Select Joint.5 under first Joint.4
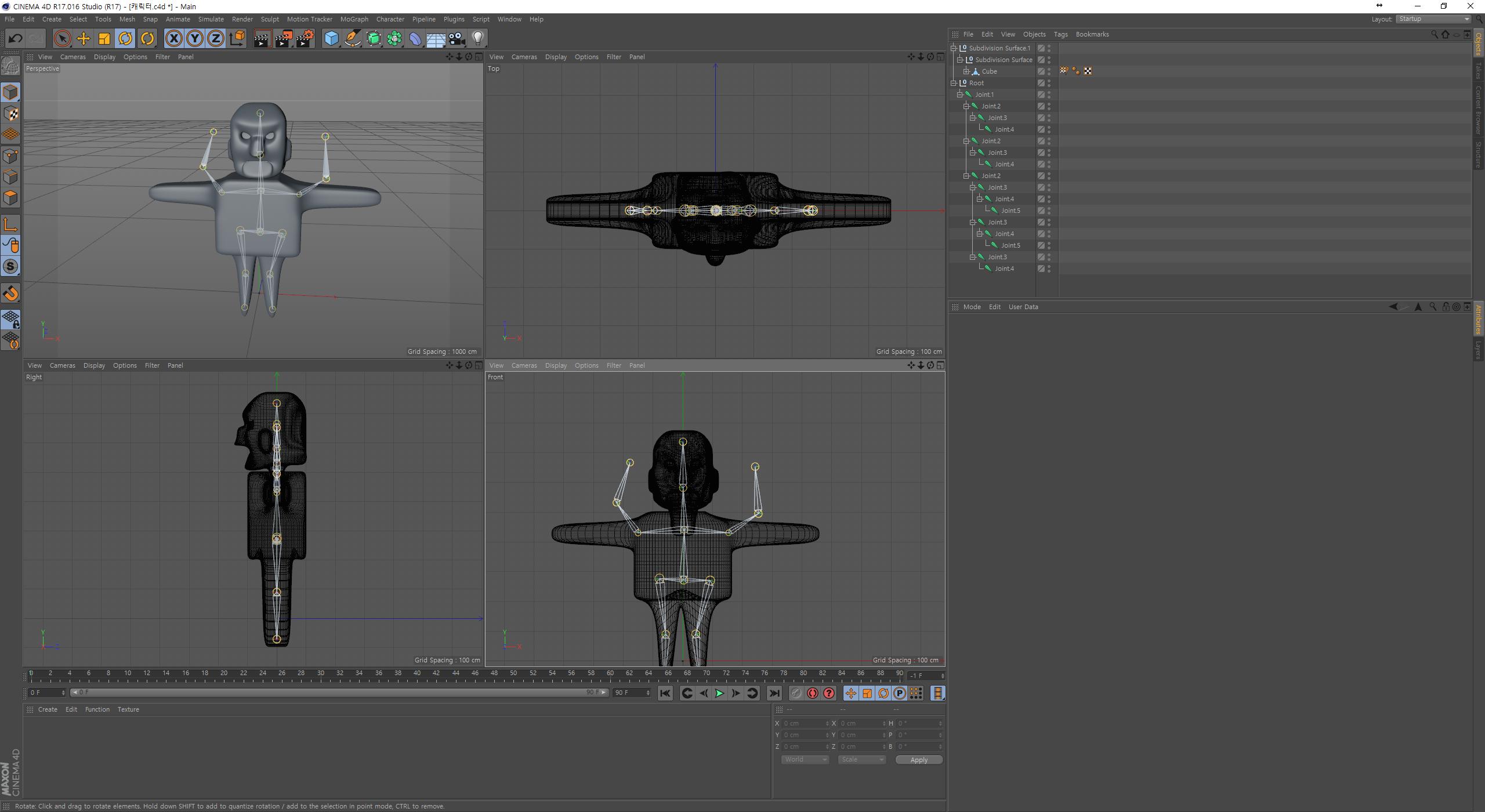This screenshot has width=1485, height=812. (1010, 211)
